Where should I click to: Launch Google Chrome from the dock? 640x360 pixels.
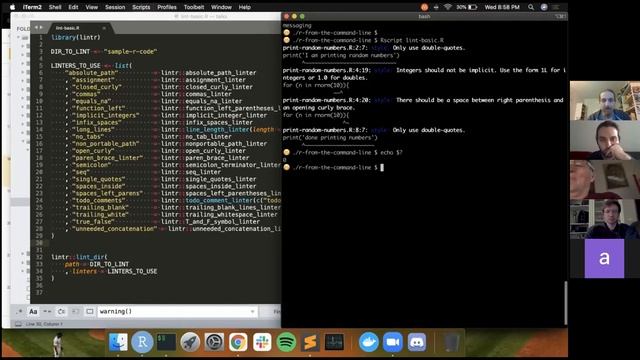pyautogui.click(x=238, y=342)
